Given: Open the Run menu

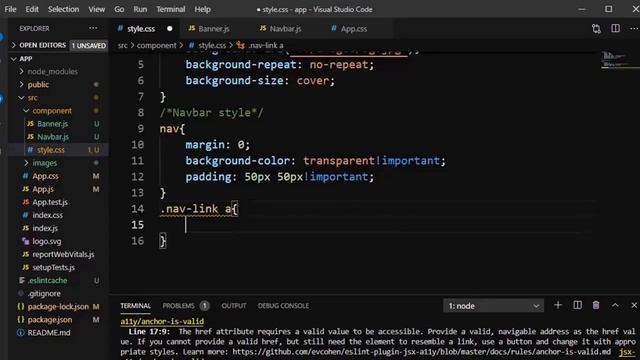Looking at the screenshot, I should pos(140,9).
